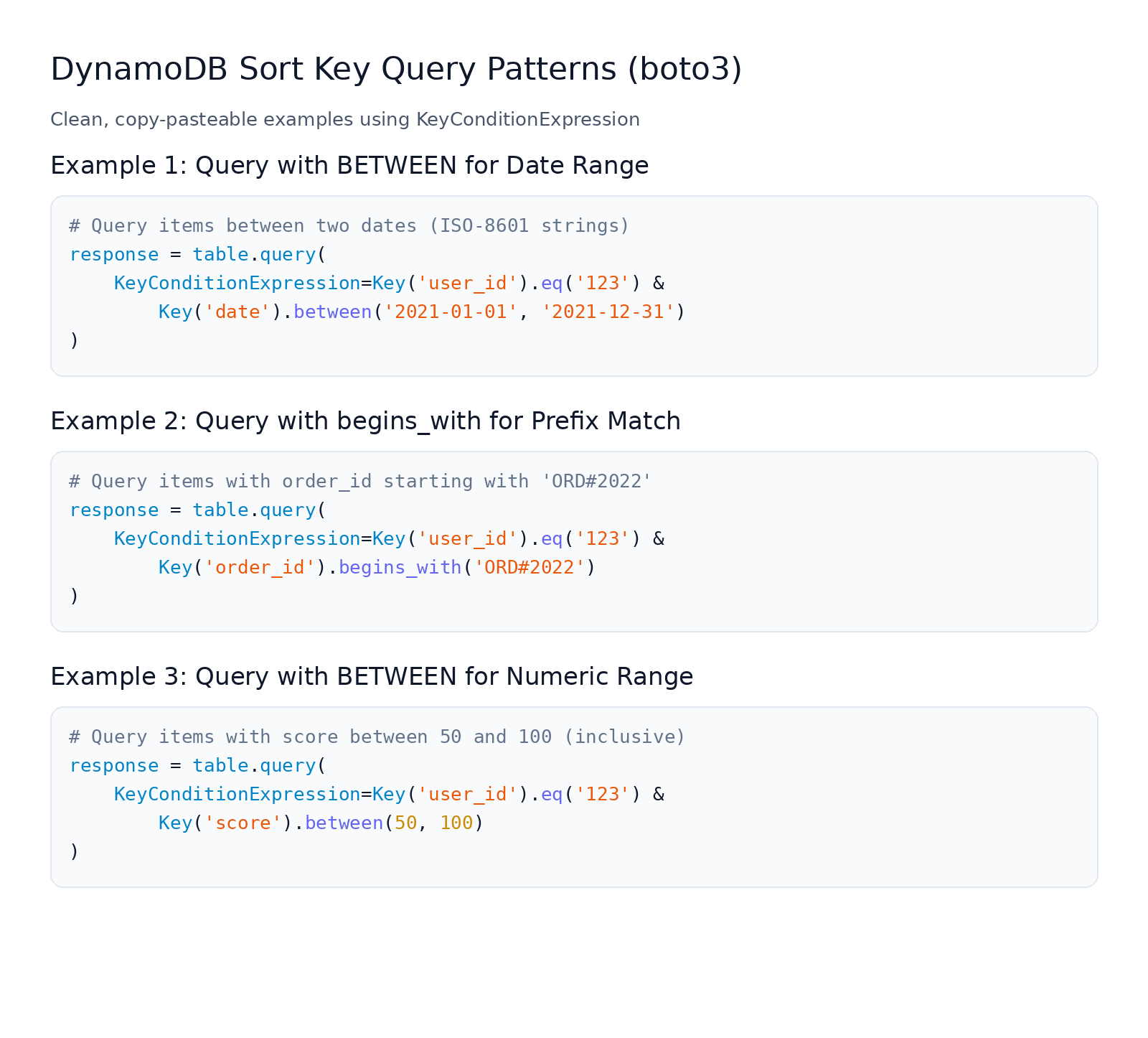
Task: Click the ISO-8601 comment line in Example 1
Action: (x=349, y=226)
